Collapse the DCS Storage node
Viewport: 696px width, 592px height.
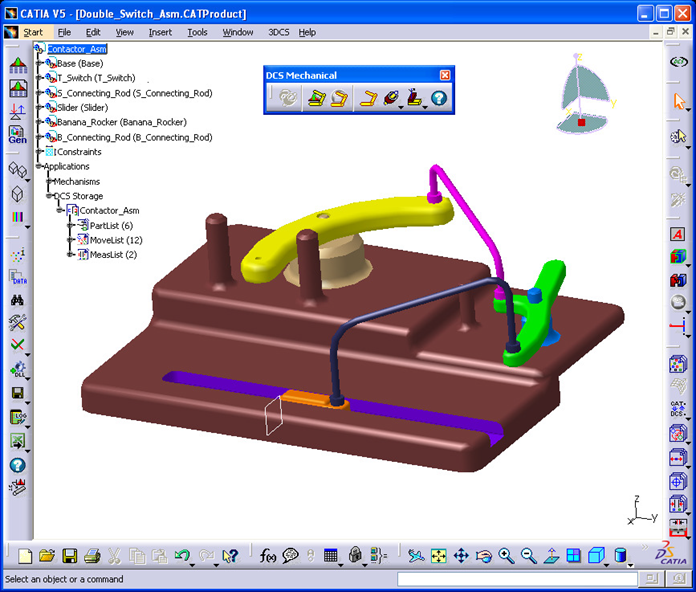pos(50,196)
